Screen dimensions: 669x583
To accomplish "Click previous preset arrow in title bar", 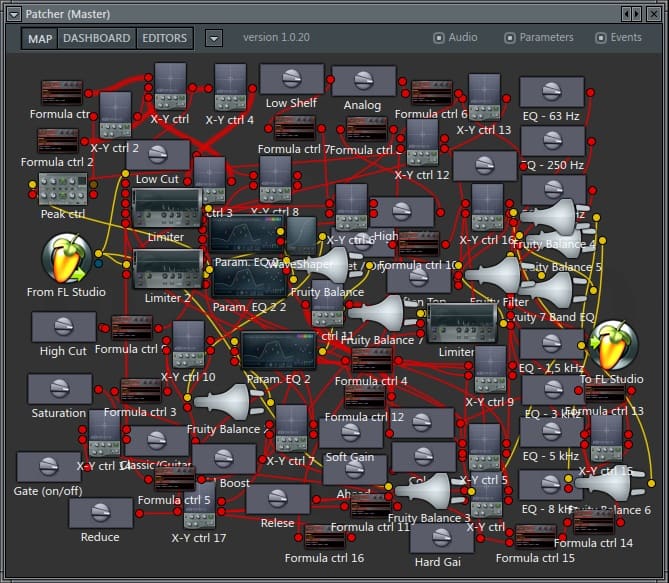I will [626, 15].
